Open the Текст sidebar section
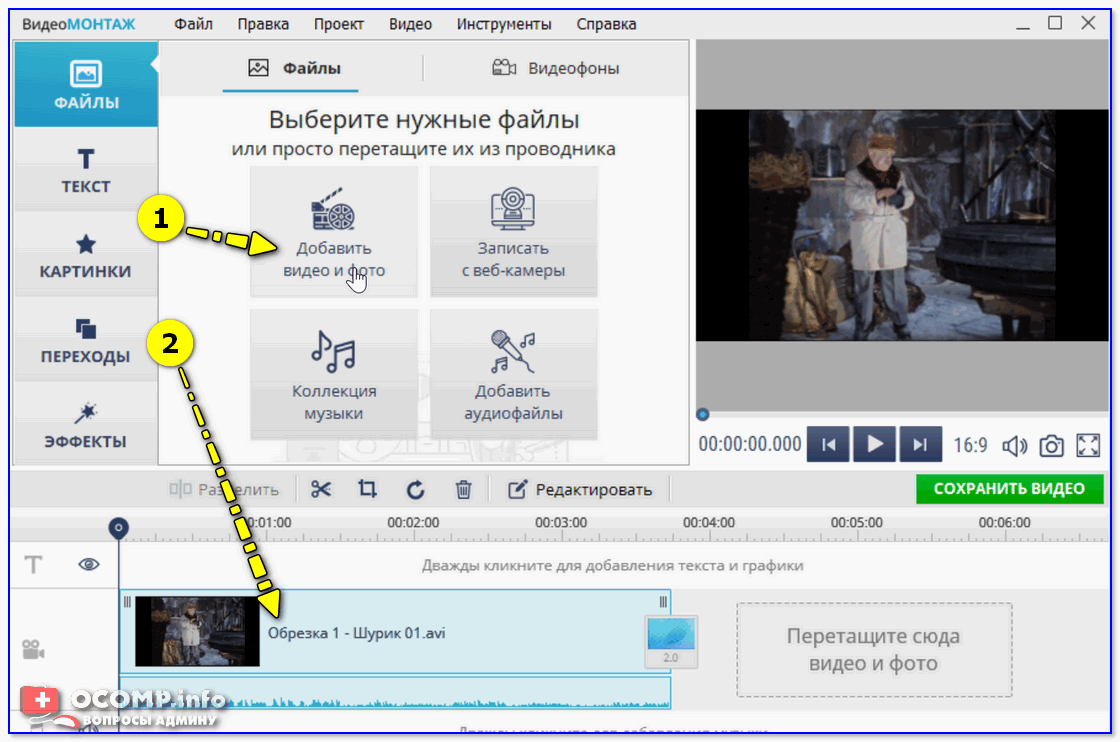The height and width of the screenshot is (742, 1120). coord(86,170)
